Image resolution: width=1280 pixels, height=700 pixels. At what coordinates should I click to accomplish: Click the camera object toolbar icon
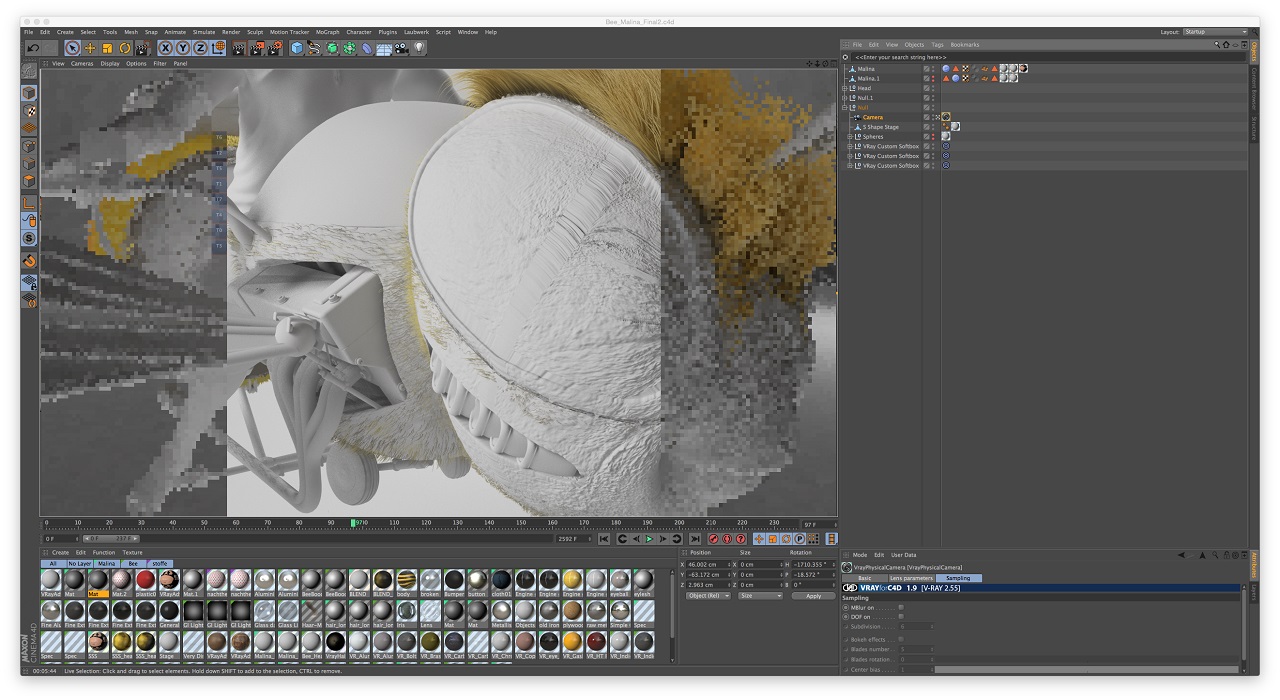[402, 48]
